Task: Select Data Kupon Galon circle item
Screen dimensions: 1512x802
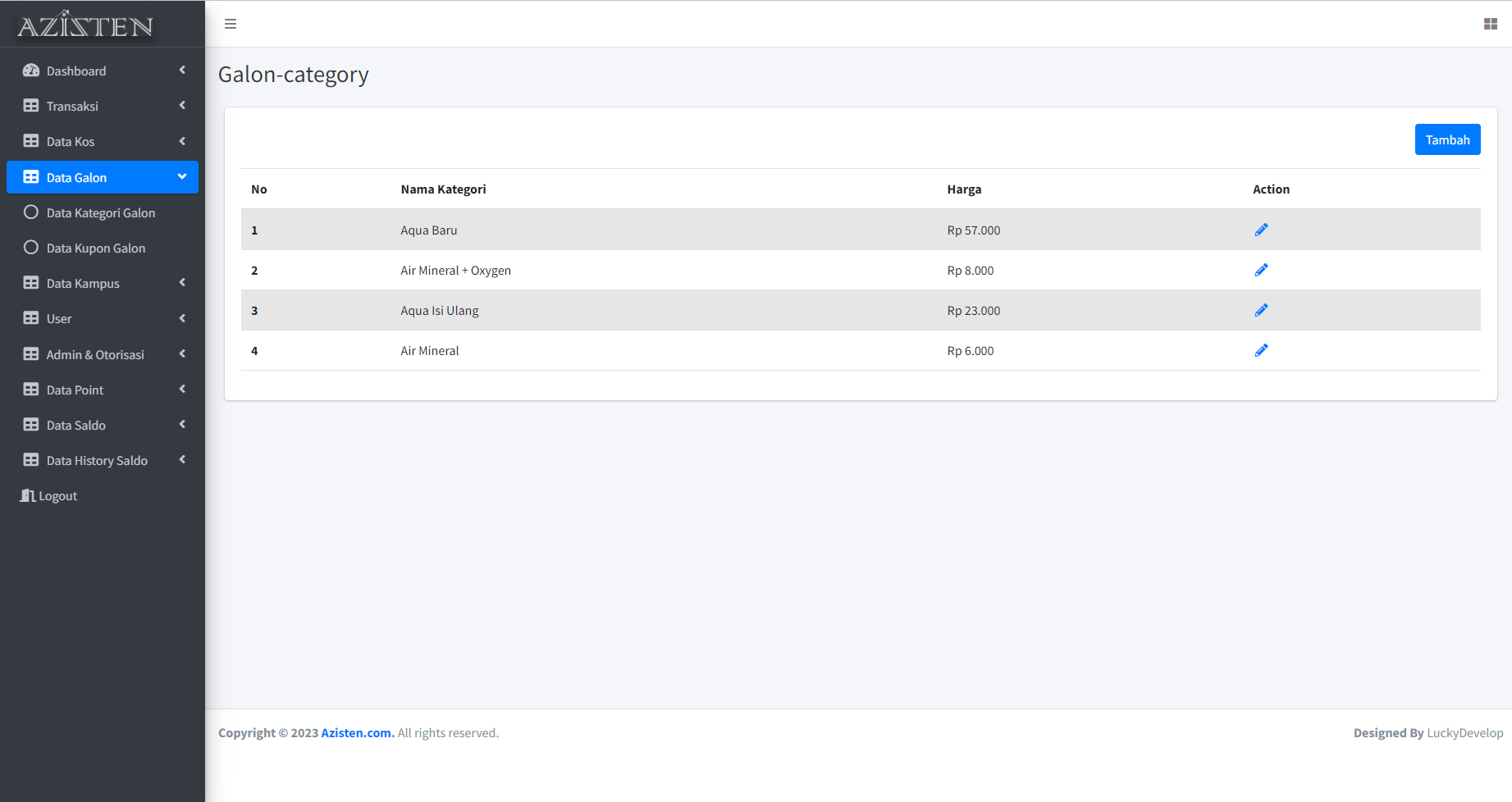Action: pos(31,248)
